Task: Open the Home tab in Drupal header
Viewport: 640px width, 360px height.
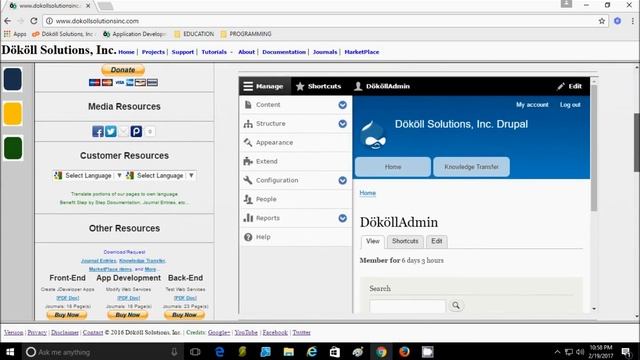Action: [393, 167]
